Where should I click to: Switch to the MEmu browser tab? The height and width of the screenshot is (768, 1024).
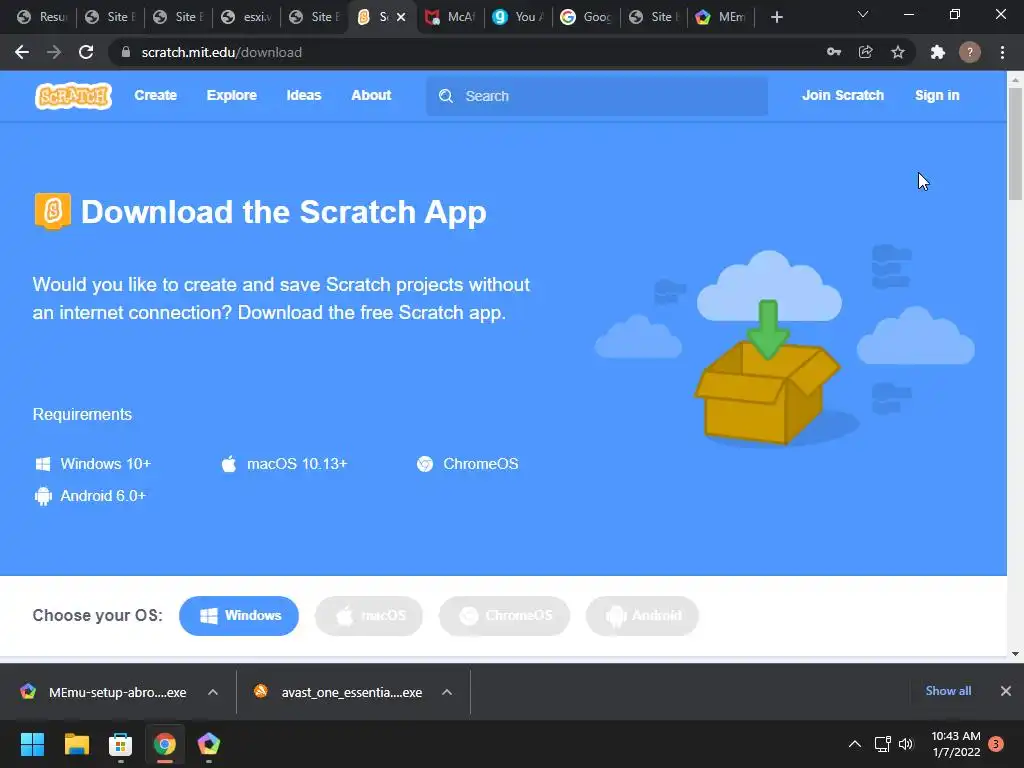(722, 17)
